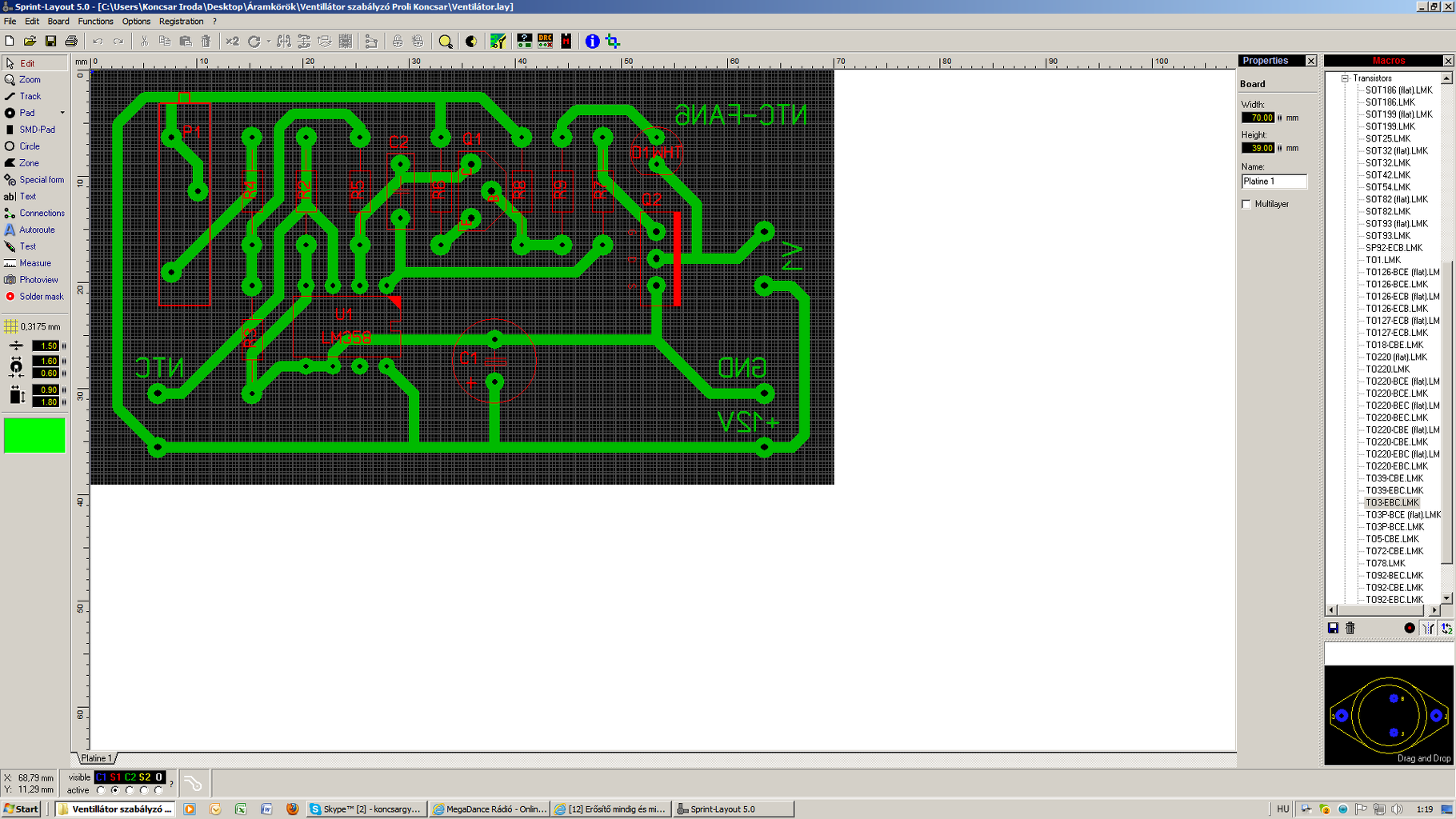The width and height of the screenshot is (1456, 819).
Task: Select macro TO3-EBC.LMK in the list
Action: [x=1392, y=503]
